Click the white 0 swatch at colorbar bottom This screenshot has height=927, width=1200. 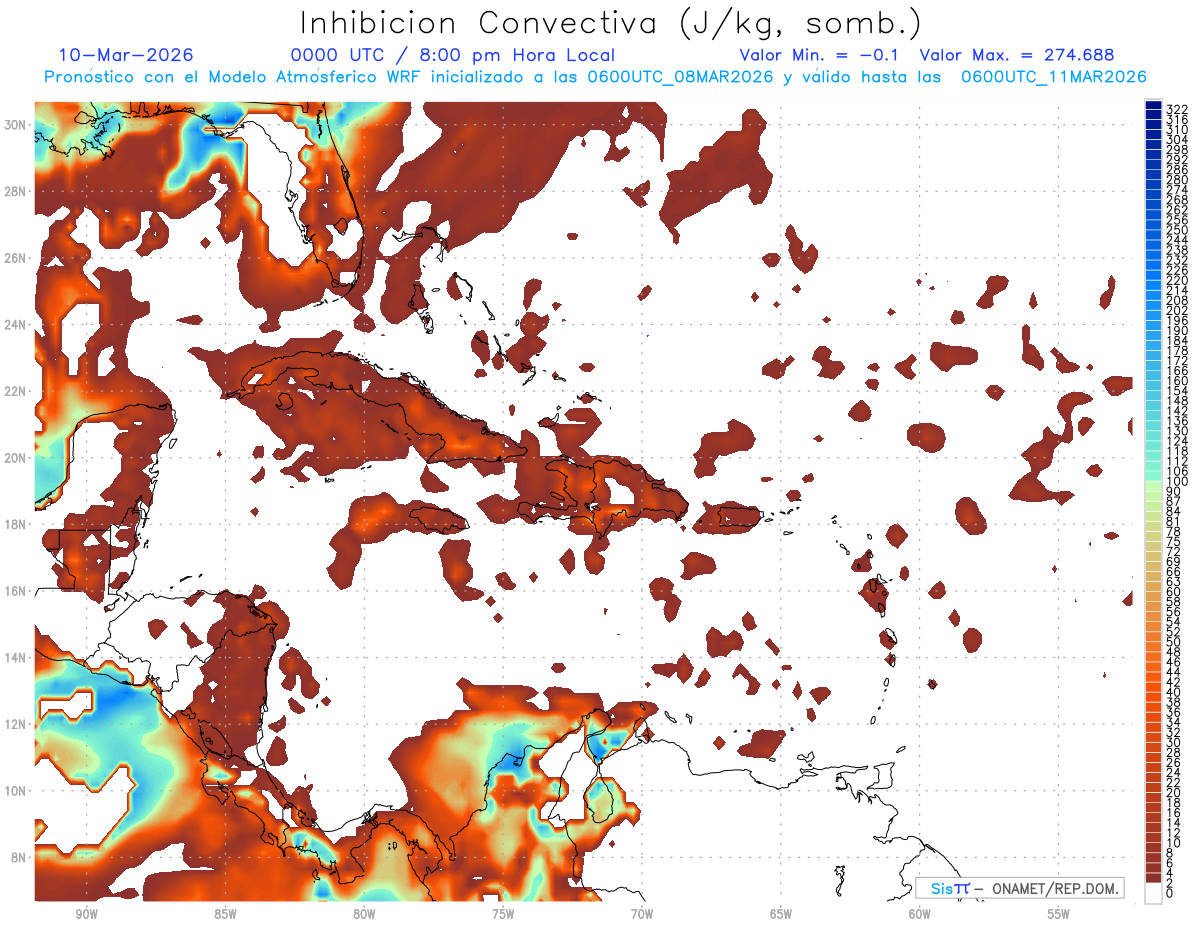click(1153, 891)
